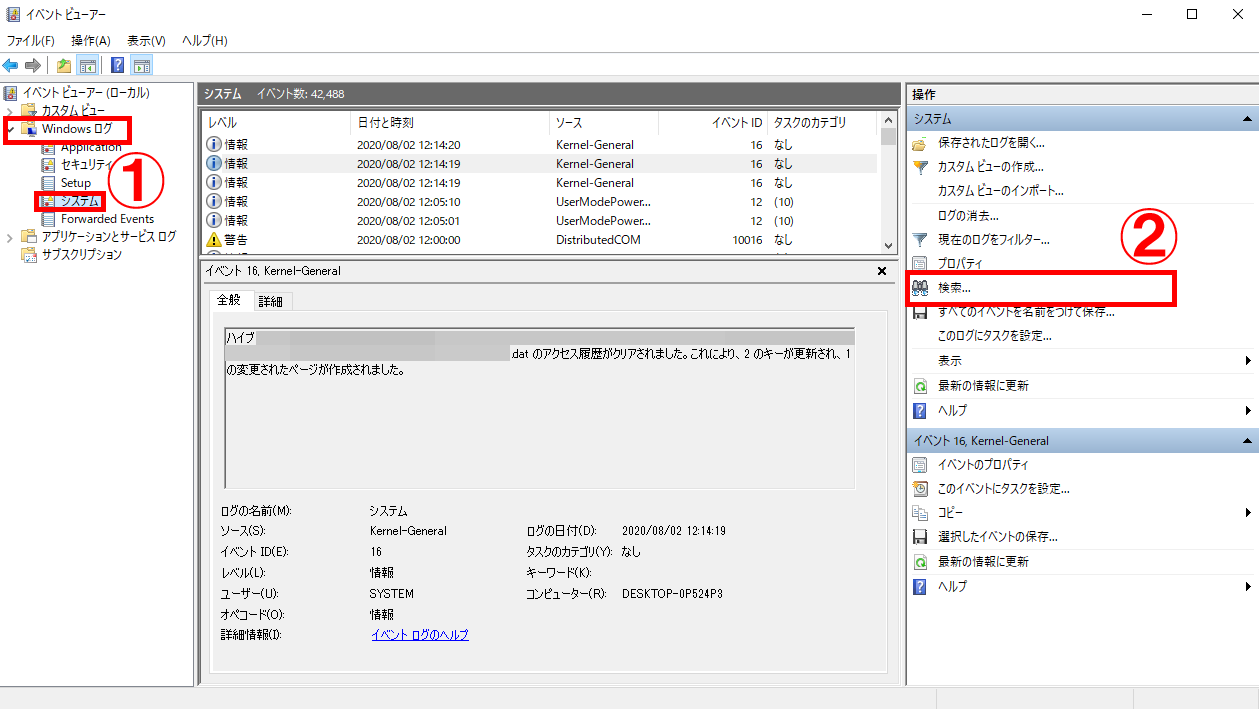Click the イベント数: 42,488 header text
Screen dimensions: 1259x709
[x=300, y=94]
